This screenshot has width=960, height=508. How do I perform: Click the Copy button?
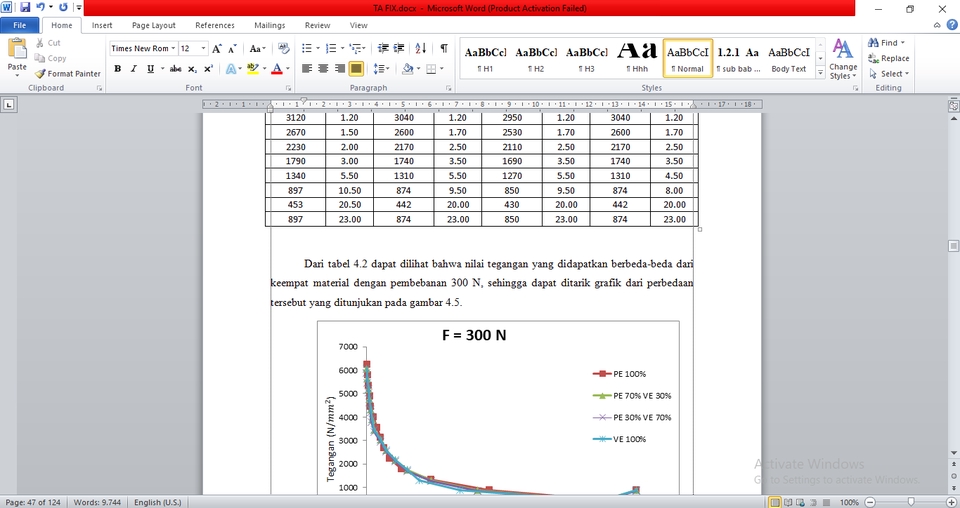coord(50,58)
